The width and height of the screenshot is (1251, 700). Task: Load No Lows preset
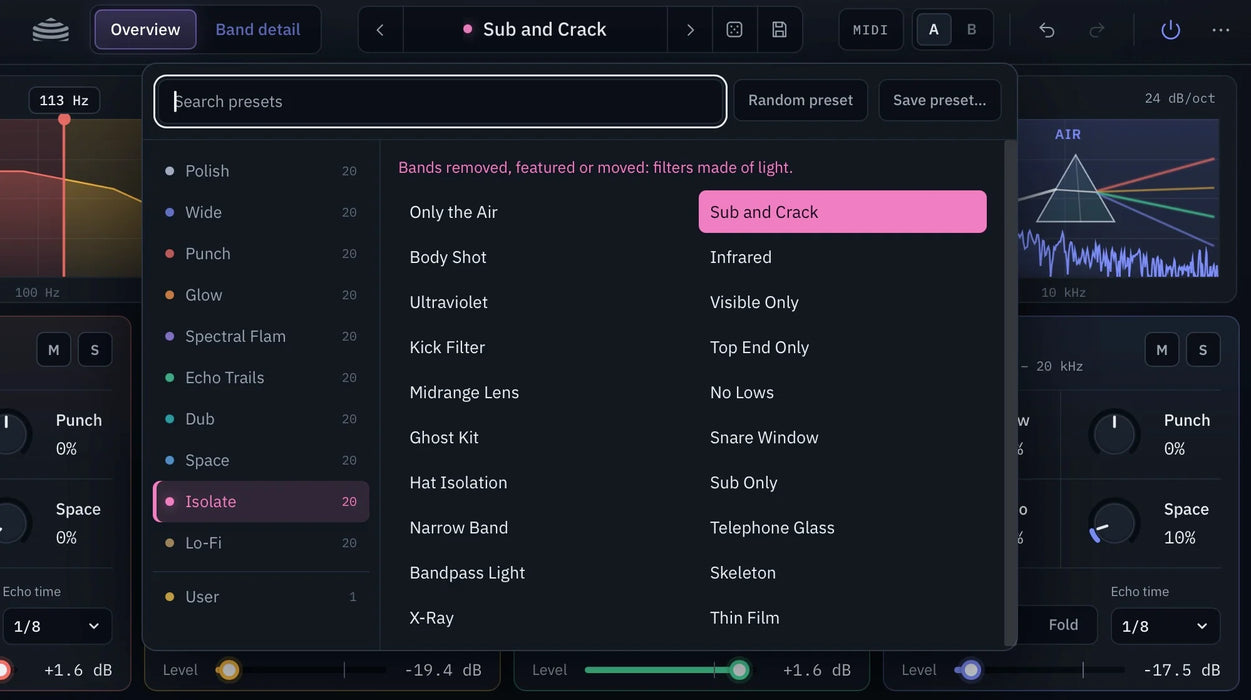[x=842, y=392]
